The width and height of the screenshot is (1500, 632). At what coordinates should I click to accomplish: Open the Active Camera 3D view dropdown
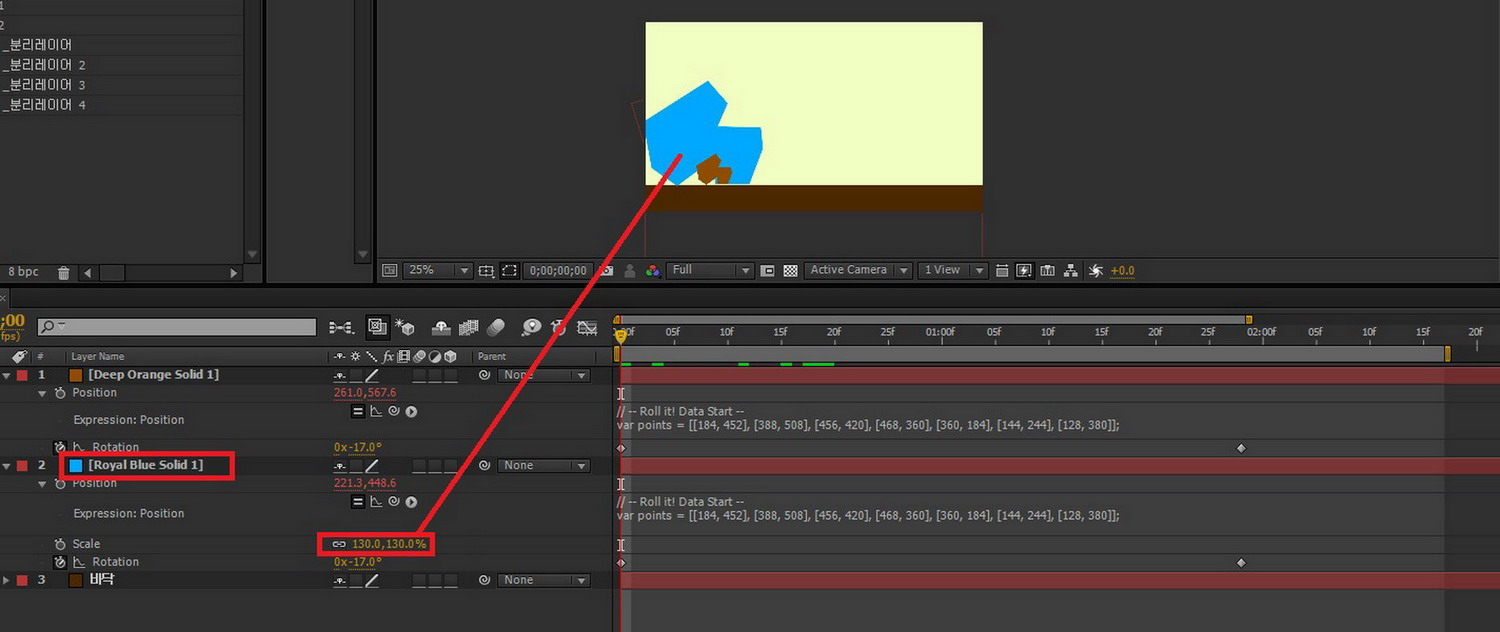coord(858,270)
